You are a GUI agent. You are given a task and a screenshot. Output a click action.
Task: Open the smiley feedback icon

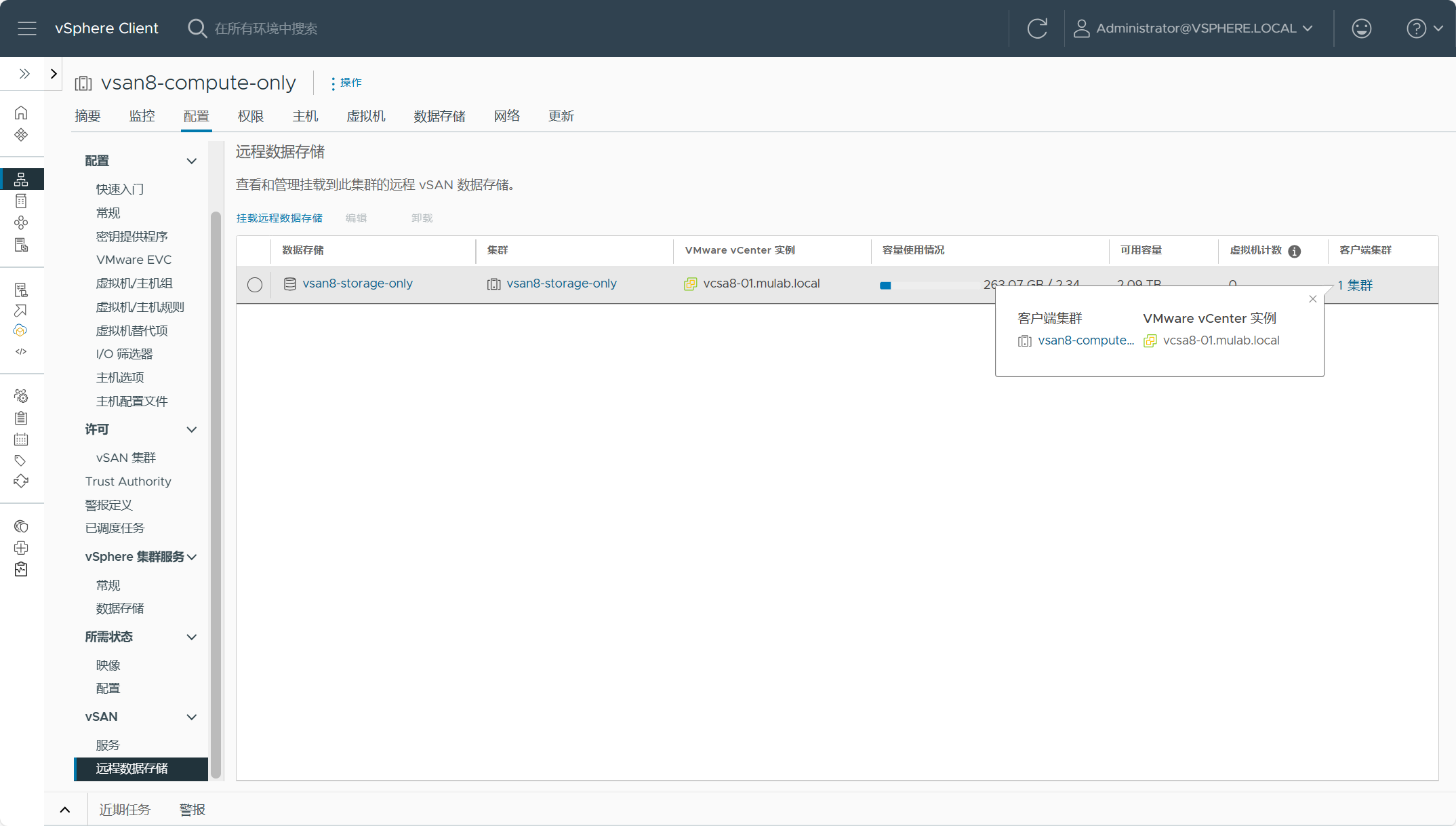pyautogui.click(x=1361, y=28)
